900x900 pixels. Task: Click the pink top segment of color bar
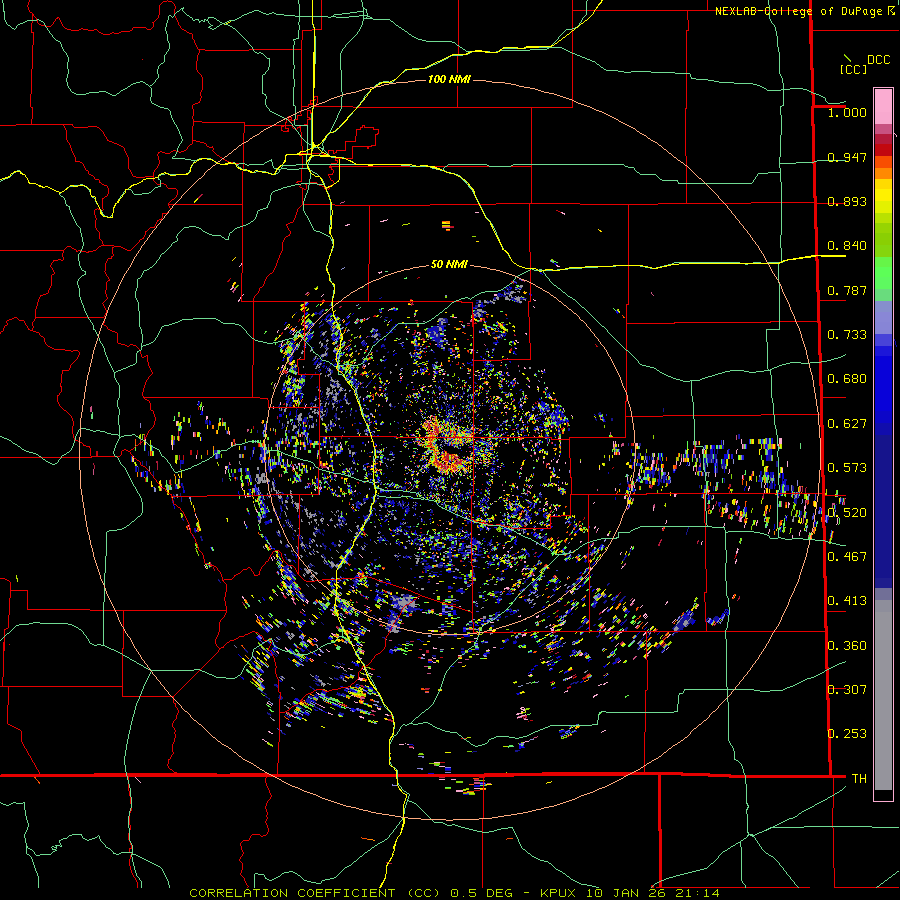(883, 106)
